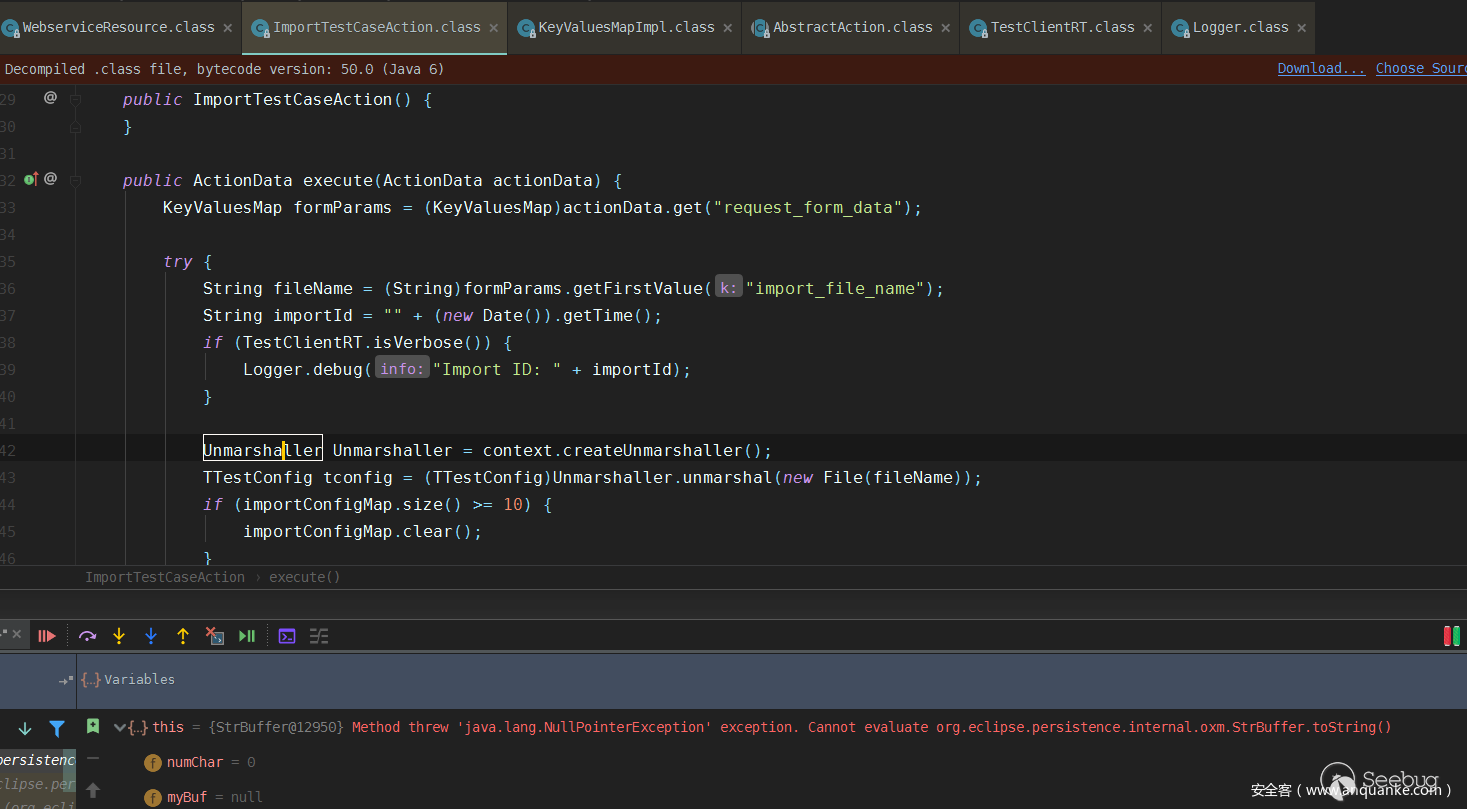Screen dimensions: 1467x809
Task: Switch to the WebserviceResource.class tab
Action: pos(118,27)
